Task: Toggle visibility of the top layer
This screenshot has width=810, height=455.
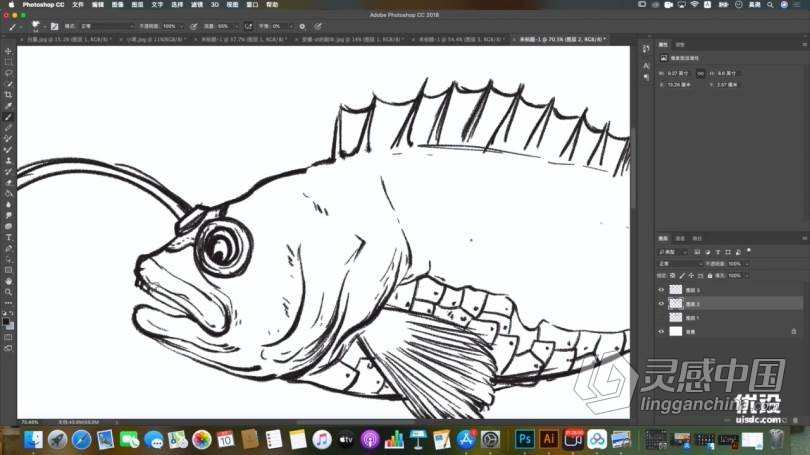Action: pyautogui.click(x=661, y=290)
